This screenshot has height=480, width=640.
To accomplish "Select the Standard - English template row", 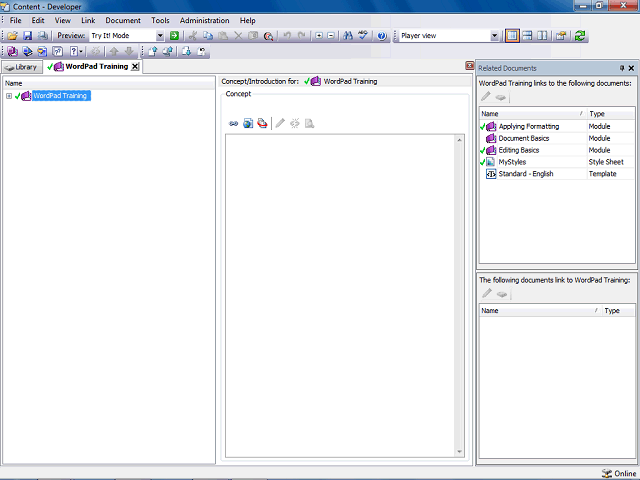I will point(557,174).
